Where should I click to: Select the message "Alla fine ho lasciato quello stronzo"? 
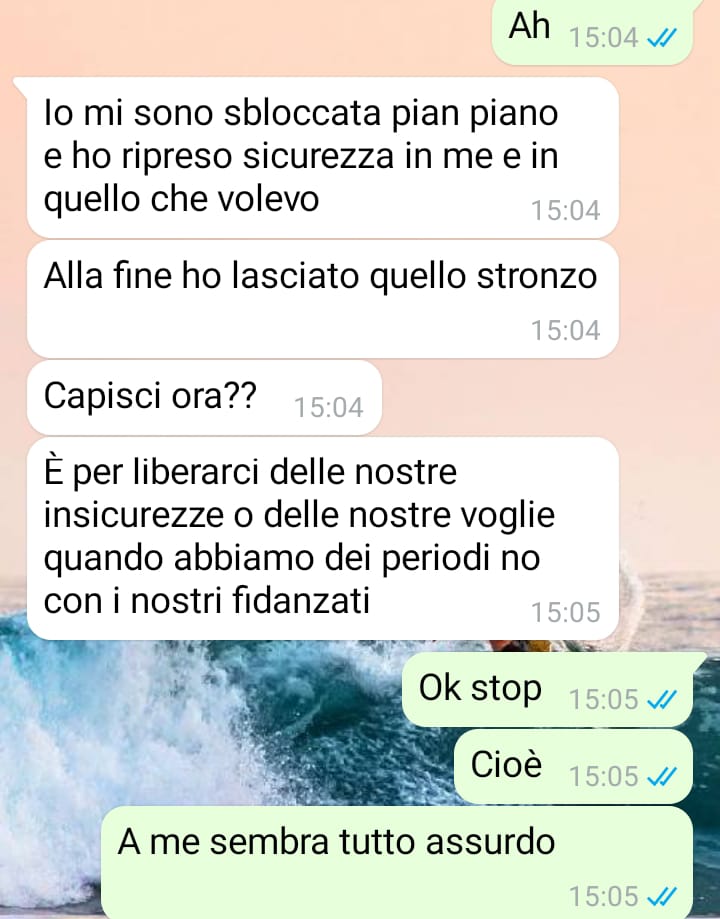point(322,299)
